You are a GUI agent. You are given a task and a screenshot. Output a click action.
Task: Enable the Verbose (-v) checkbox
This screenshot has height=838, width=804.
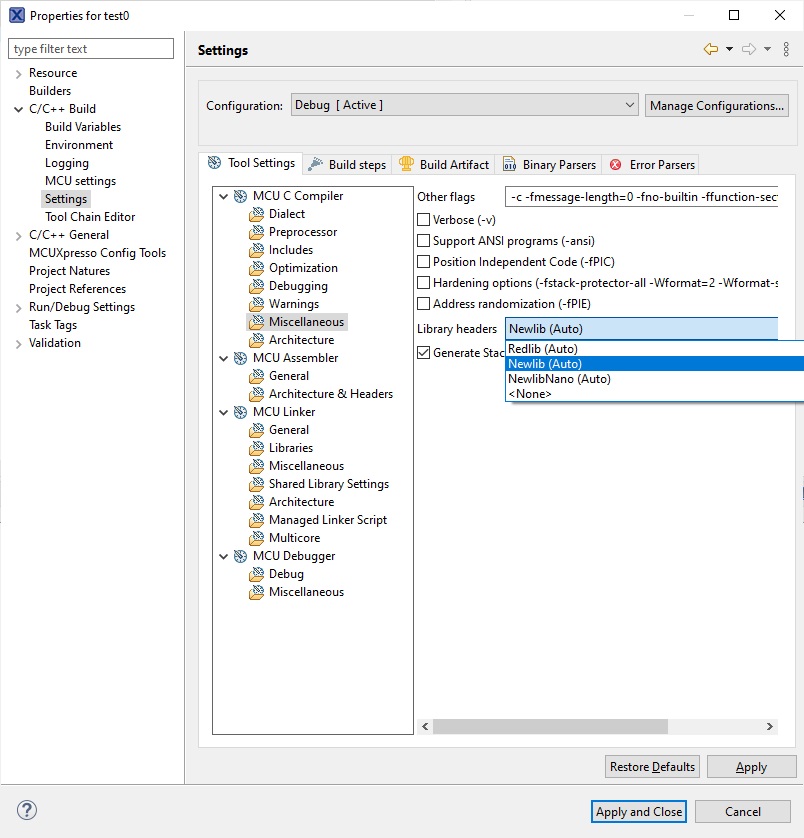pos(423,219)
